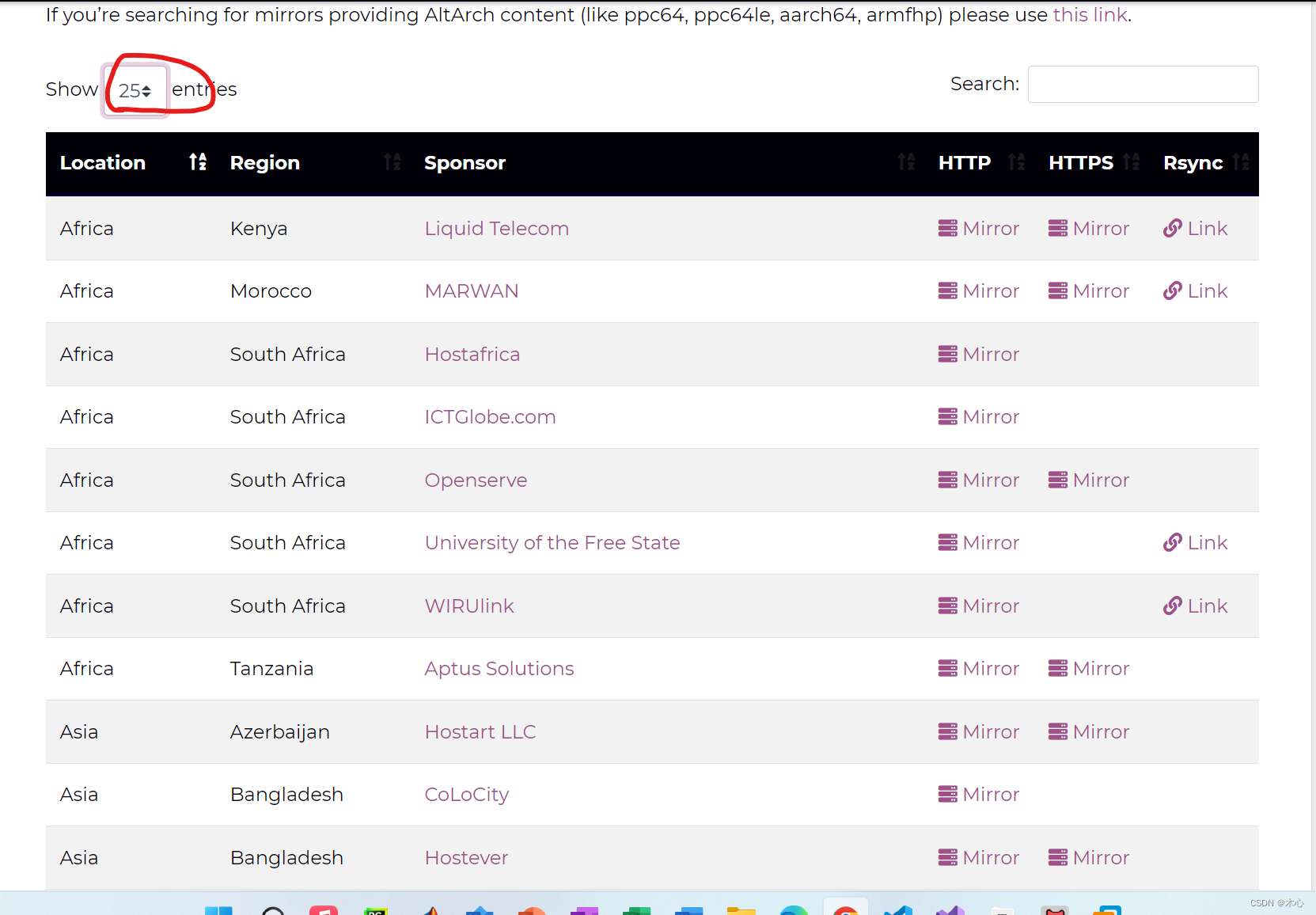
Task: Open University of the Free State HTTP mirror
Action: click(978, 543)
